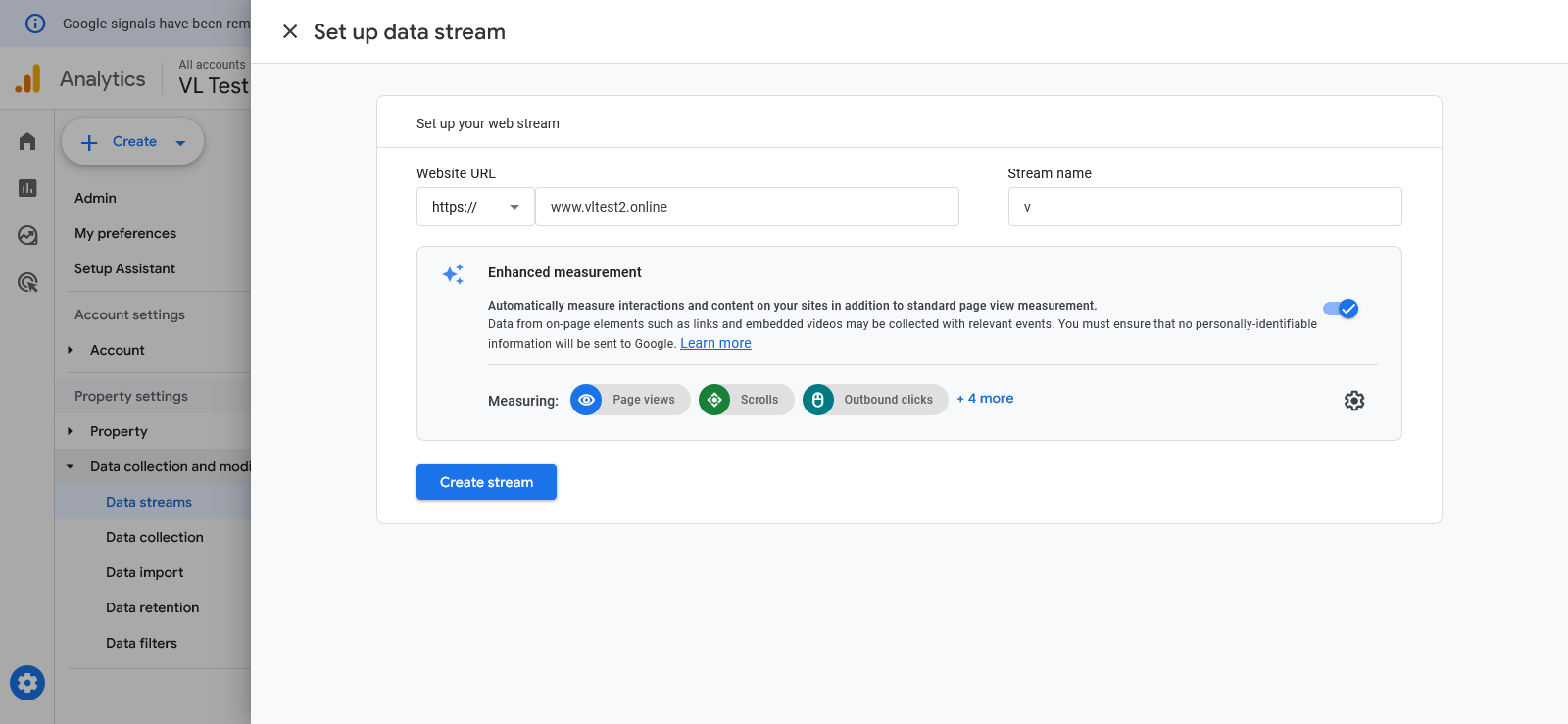The height and width of the screenshot is (724, 1568).
Task: Close the Set up data stream panel
Action: tap(290, 31)
